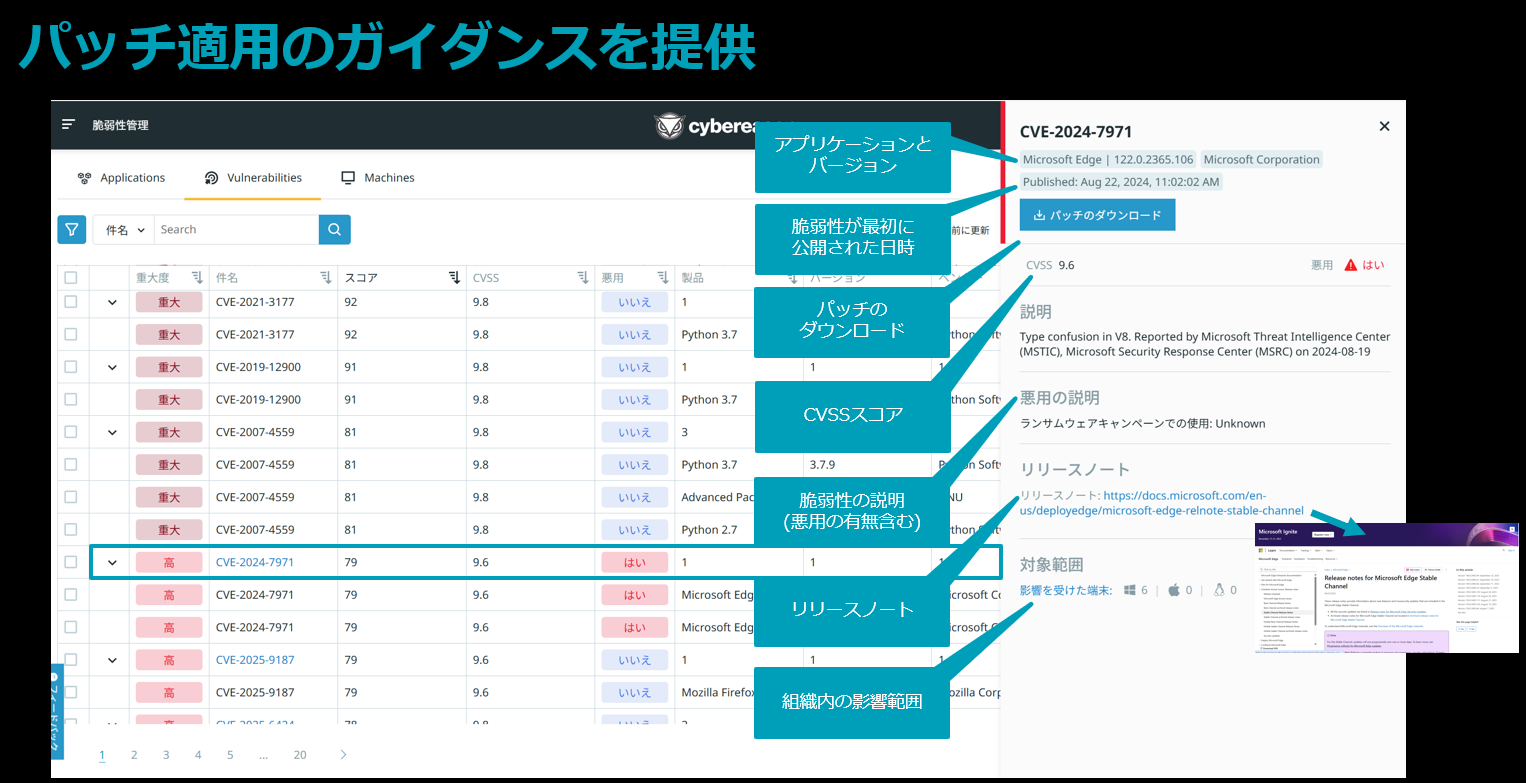
Task: Sort by the スコア column sort icon
Action: tap(454, 278)
